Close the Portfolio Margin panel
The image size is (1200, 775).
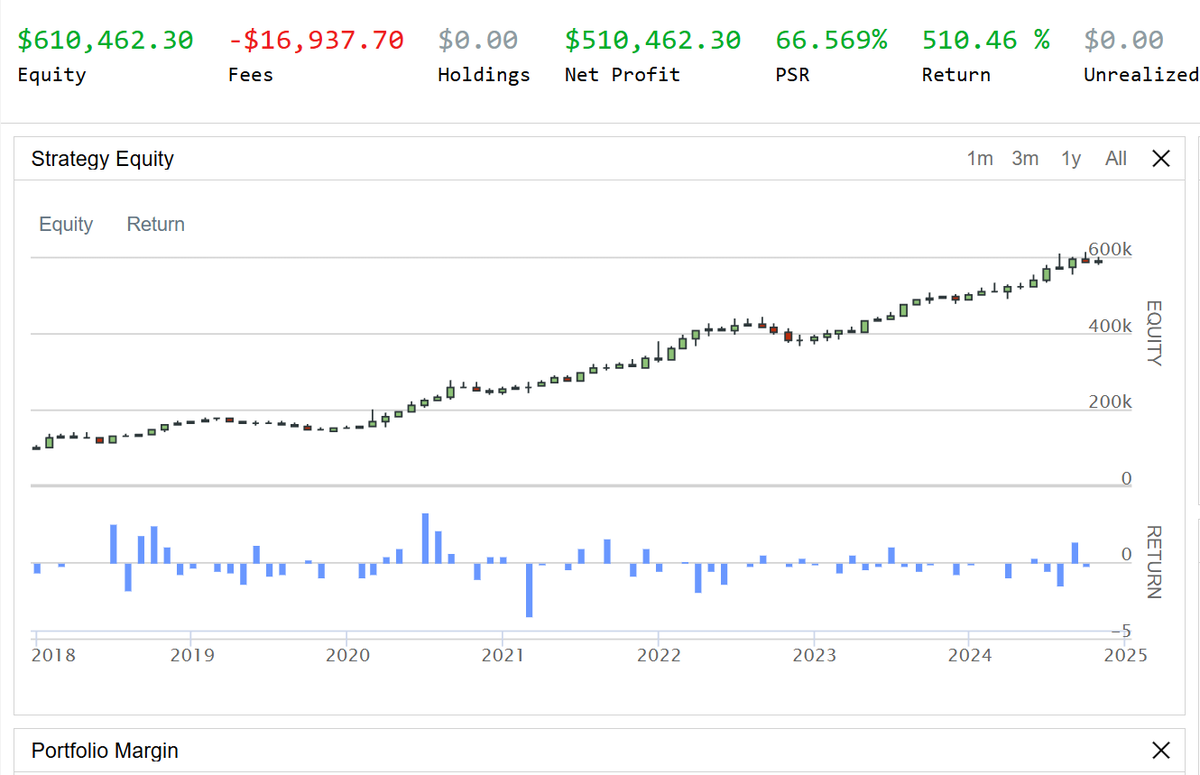click(1160, 750)
